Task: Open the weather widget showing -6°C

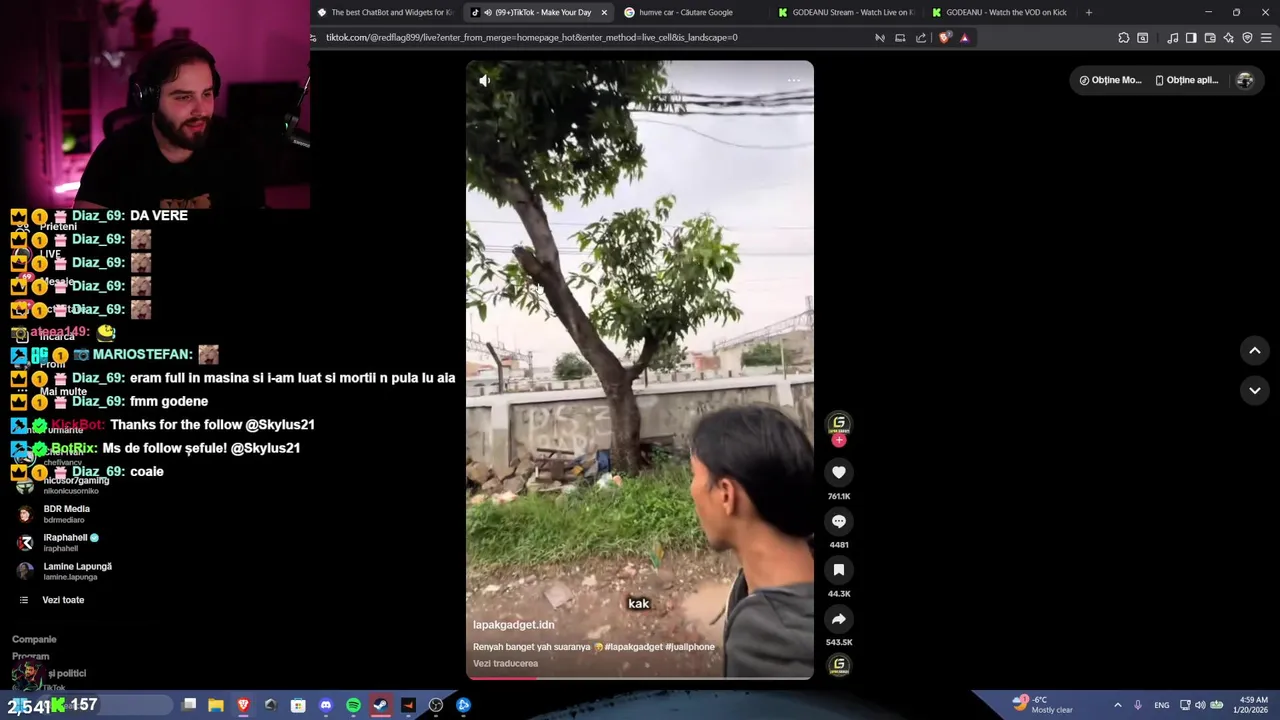Action: (x=1042, y=704)
